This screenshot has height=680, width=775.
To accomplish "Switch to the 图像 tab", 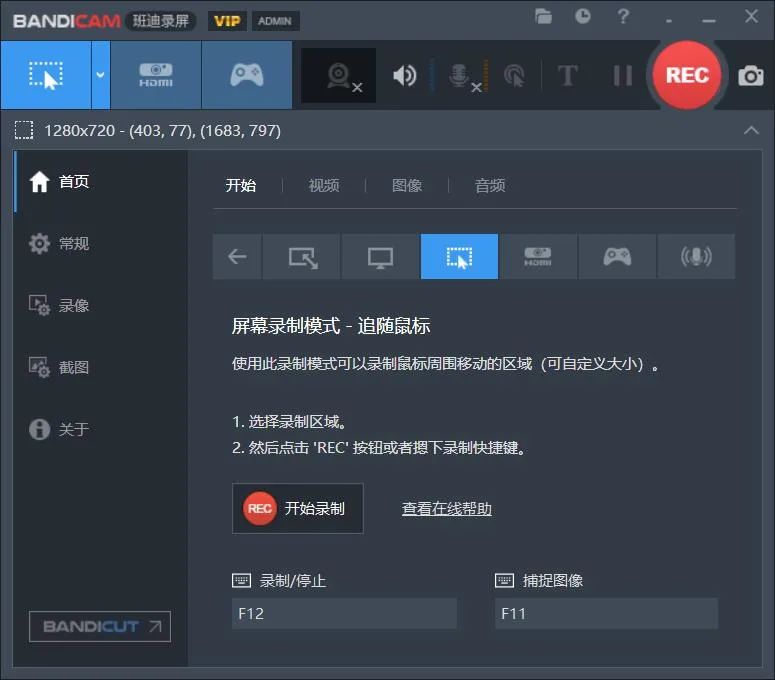I will point(407,185).
